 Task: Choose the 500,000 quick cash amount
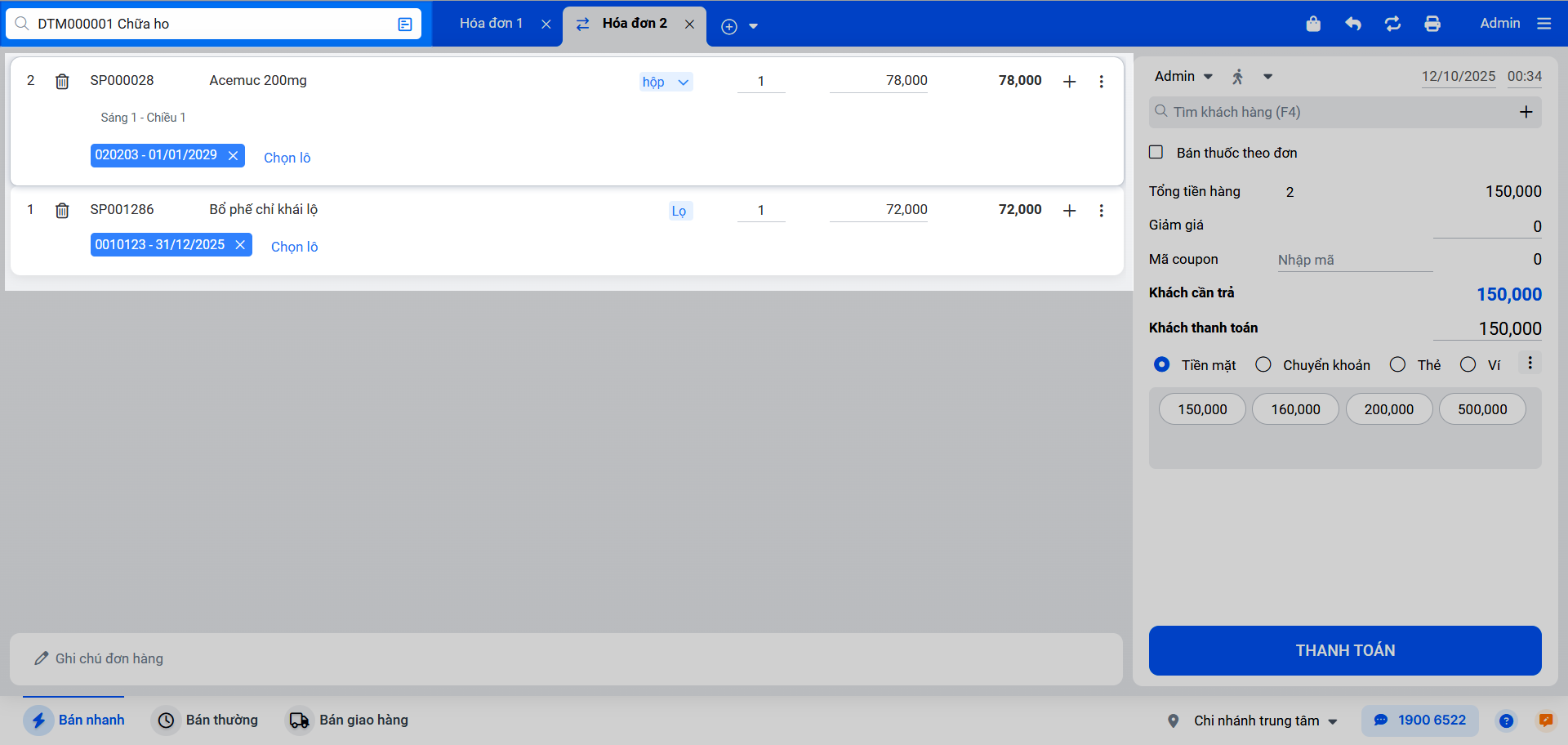pos(1482,409)
